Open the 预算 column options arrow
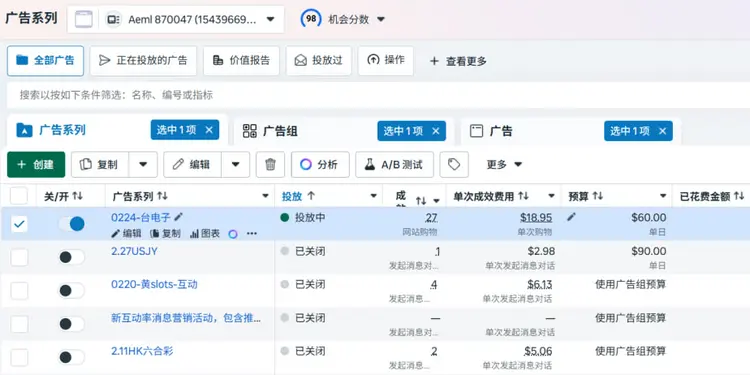 (x=663, y=196)
